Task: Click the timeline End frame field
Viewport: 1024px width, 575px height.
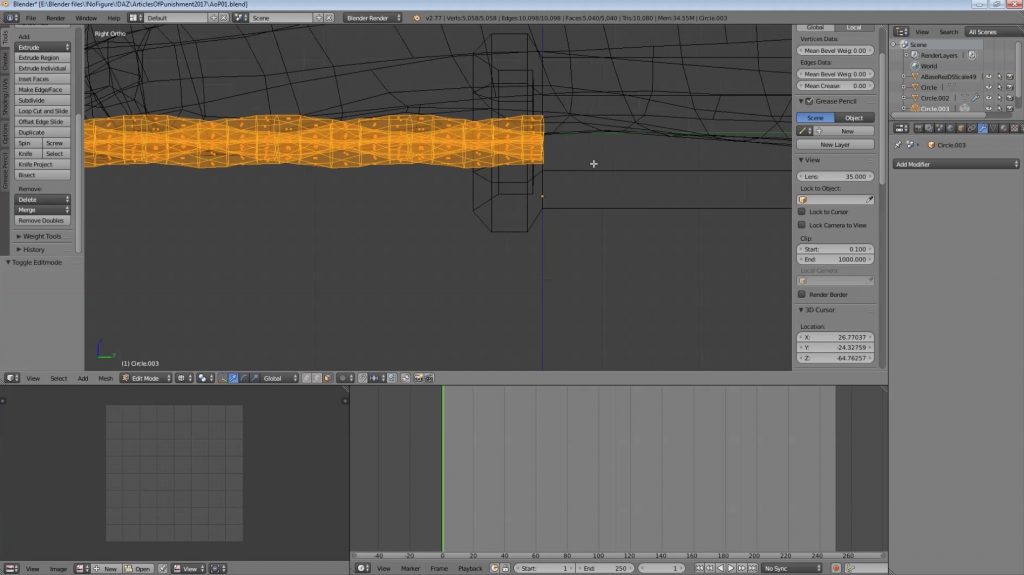Action: pos(603,568)
